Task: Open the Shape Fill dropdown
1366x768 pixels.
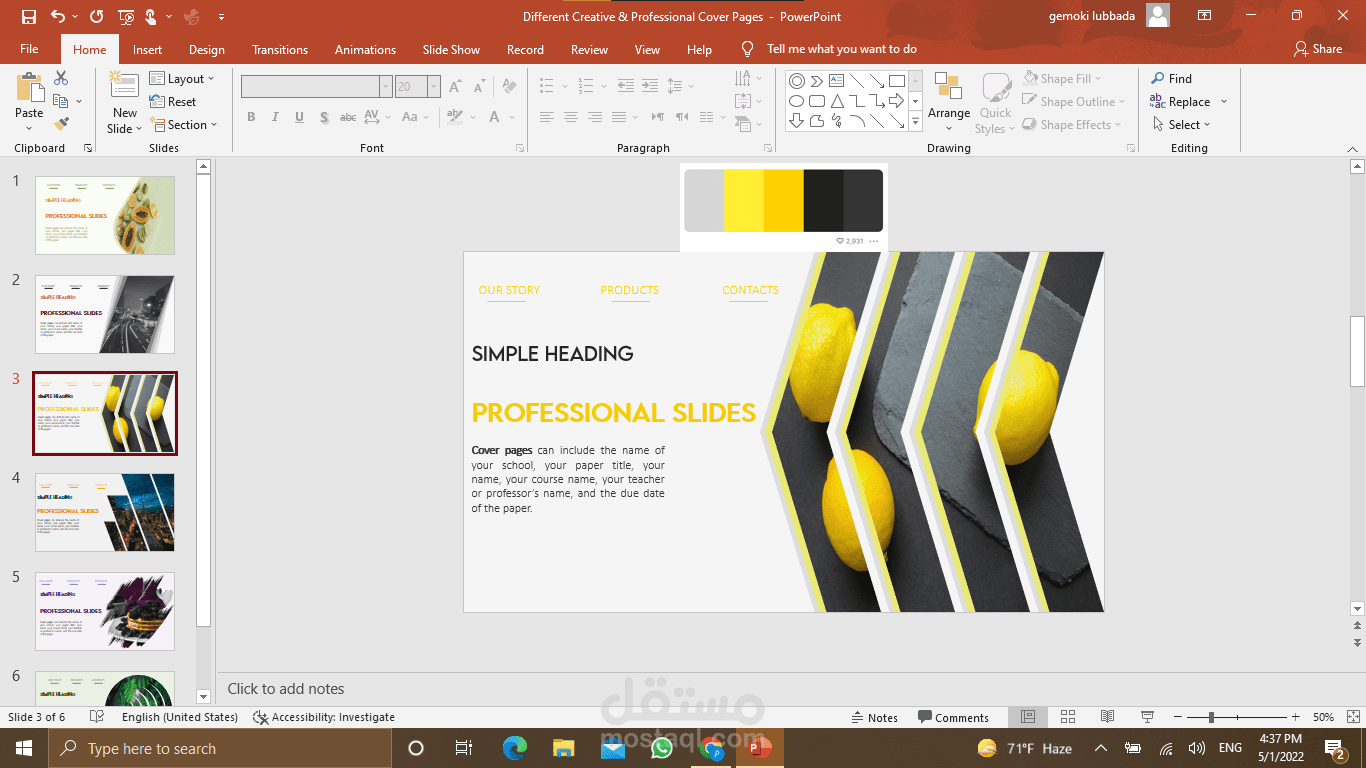Action: [x=1061, y=79]
